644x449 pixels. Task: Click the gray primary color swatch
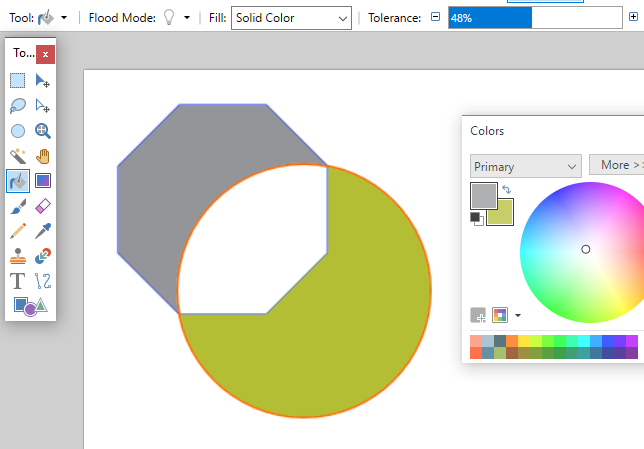pyautogui.click(x=484, y=196)
